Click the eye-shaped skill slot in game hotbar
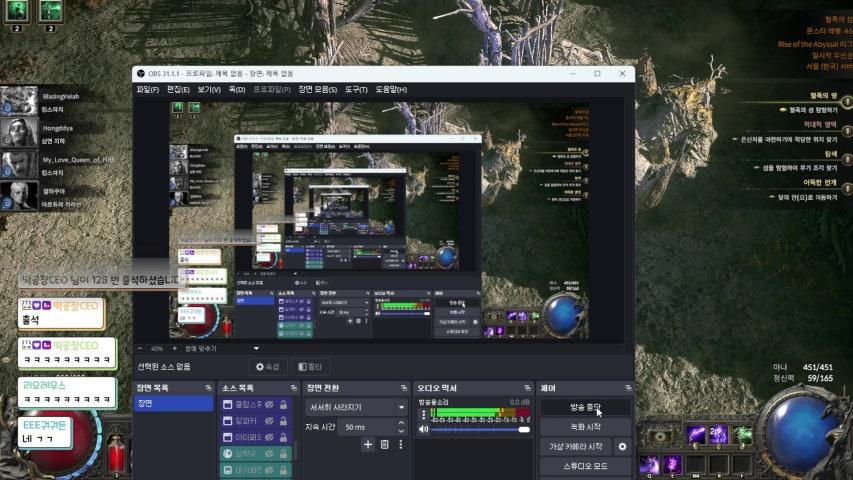Image resolution: width=853 pixels, height=480 pixels. 660,436
